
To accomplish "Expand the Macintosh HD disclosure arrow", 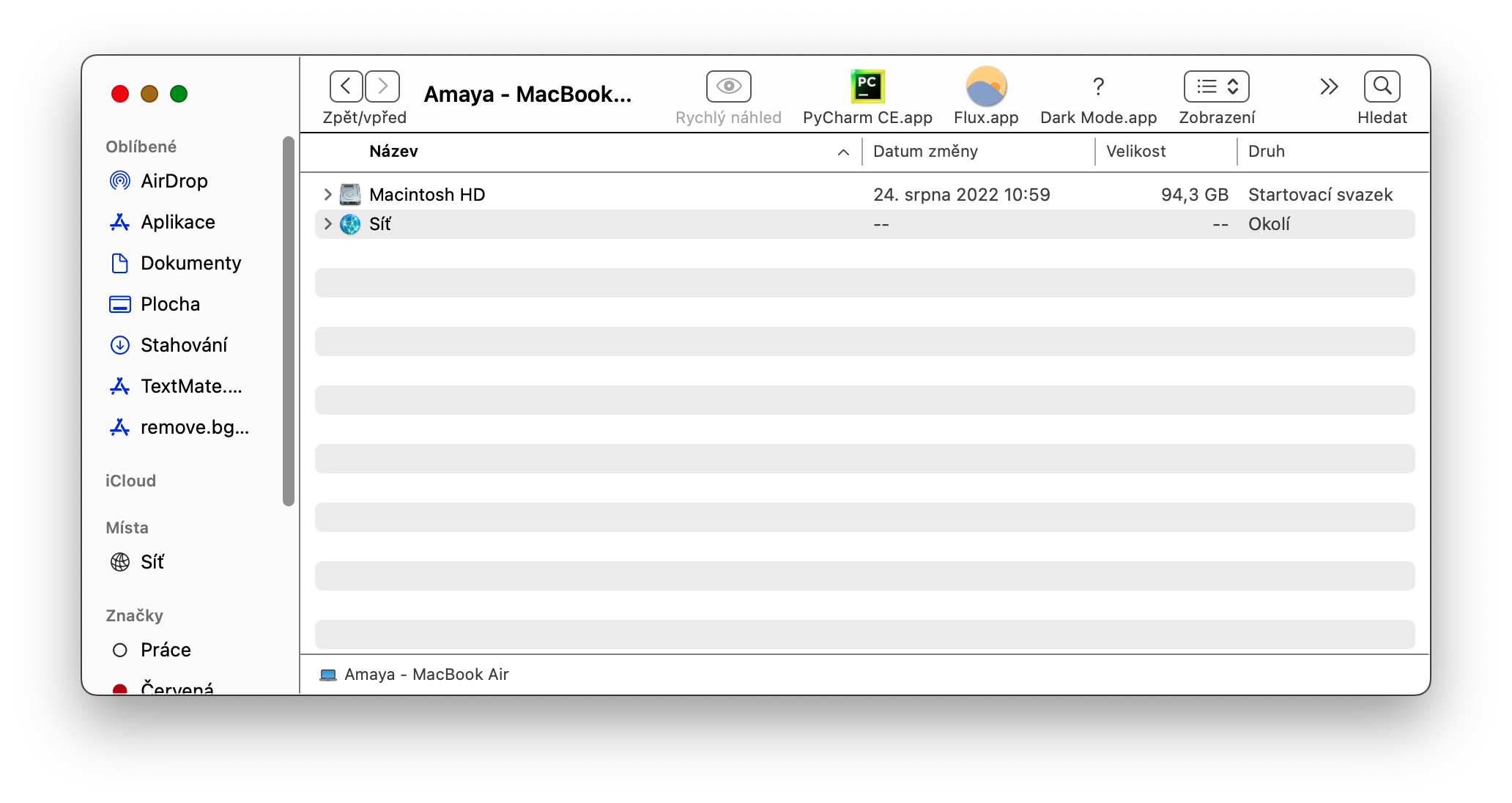I will [327, 195].
